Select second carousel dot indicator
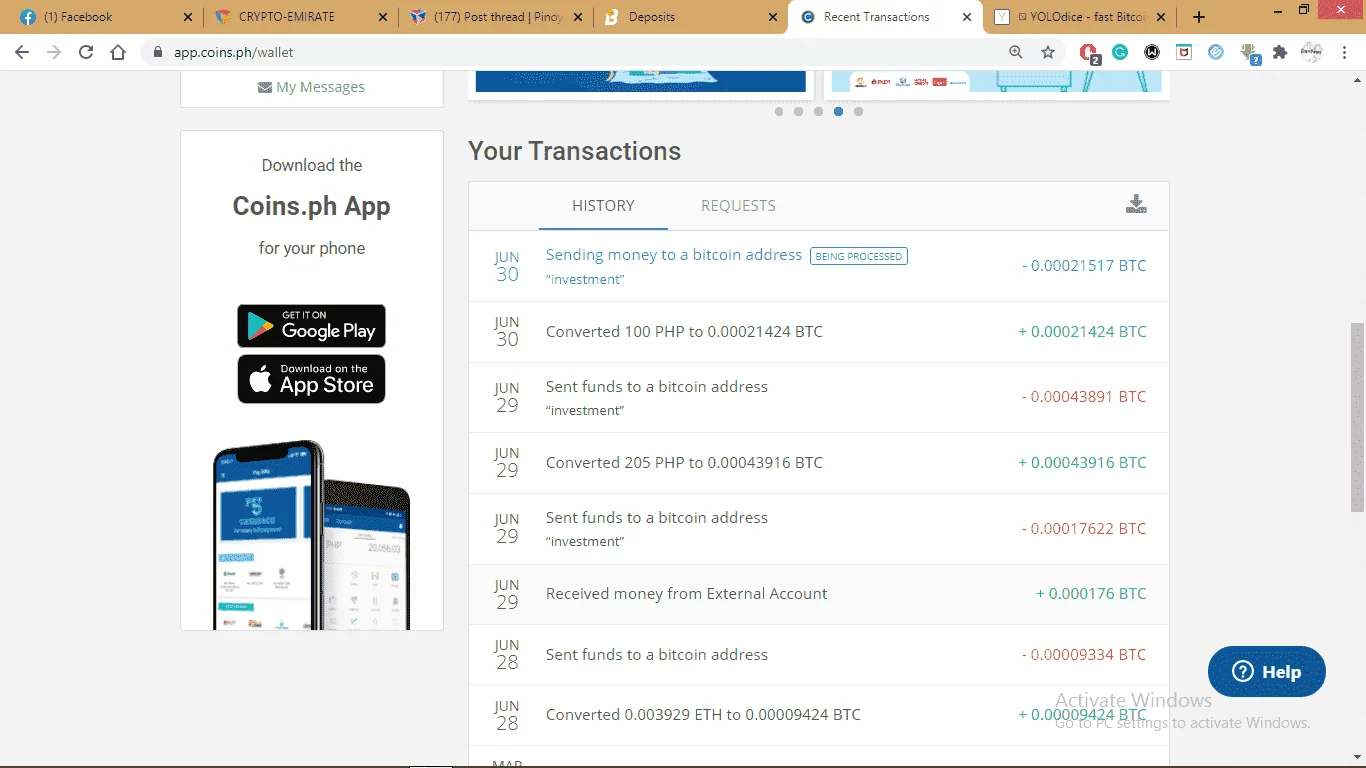Screen dimensions: 1366x768 click(798, 111)
